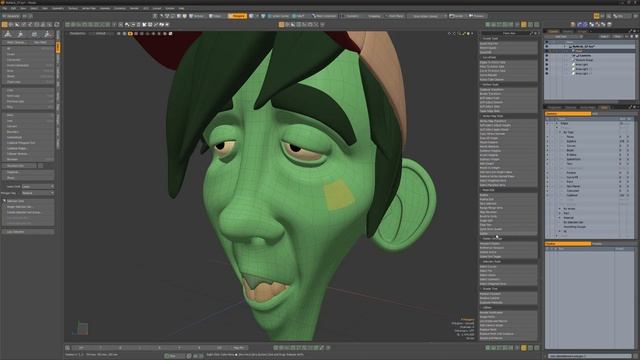Switch to the Items tab in right panel
Screen dimensions: 640x360
(x=553, y=31)
